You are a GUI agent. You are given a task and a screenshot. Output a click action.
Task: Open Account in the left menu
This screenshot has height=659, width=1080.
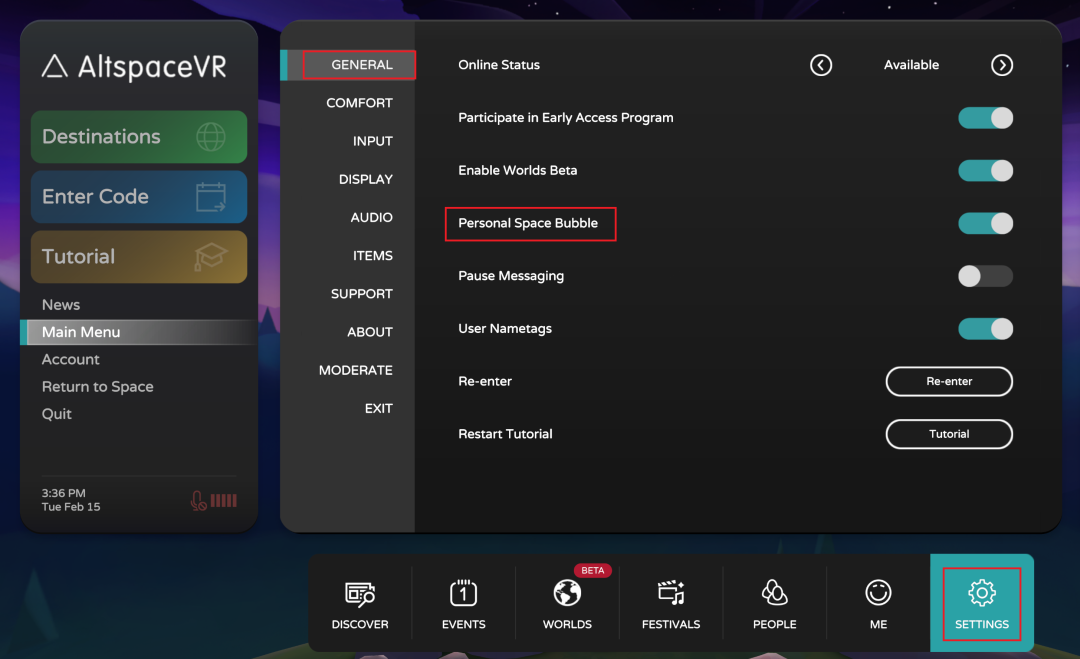pos(70,359)
